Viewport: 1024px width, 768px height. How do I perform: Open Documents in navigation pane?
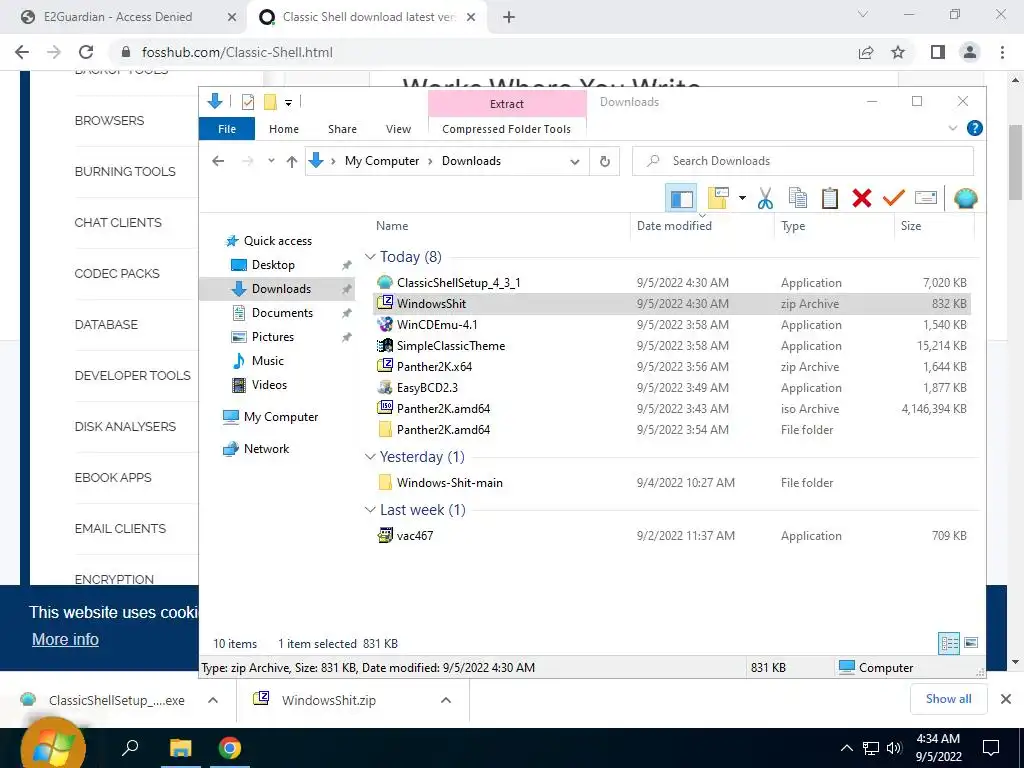pyautogui.click(x=282, y=313)
